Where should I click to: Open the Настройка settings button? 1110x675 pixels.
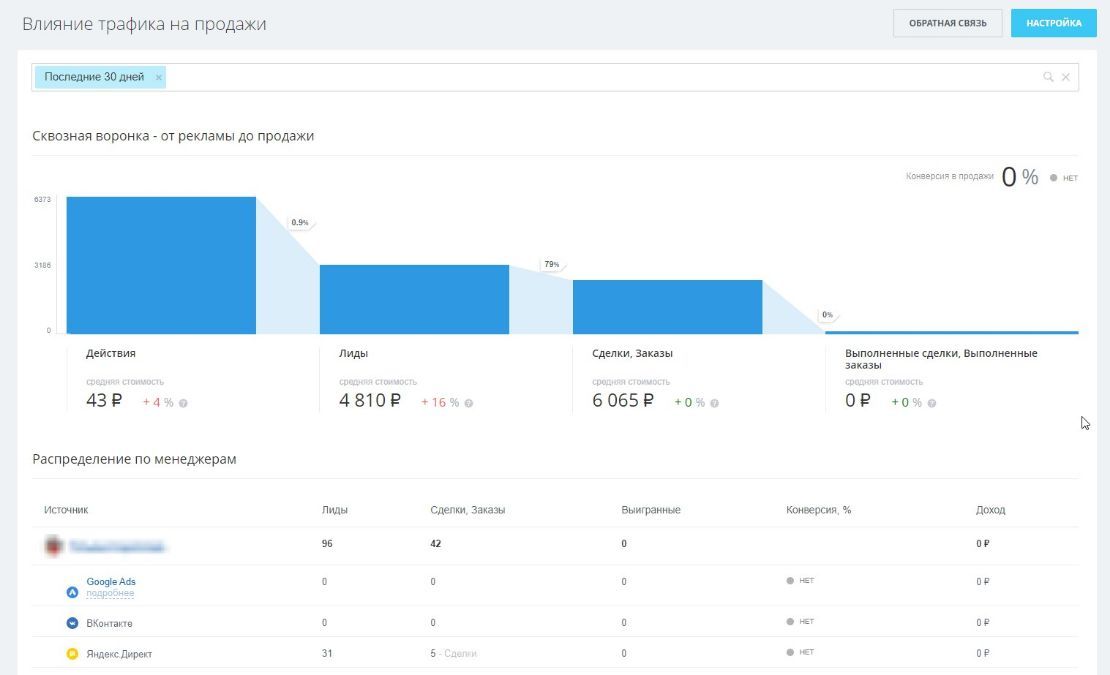click(x=1053, y=23)
